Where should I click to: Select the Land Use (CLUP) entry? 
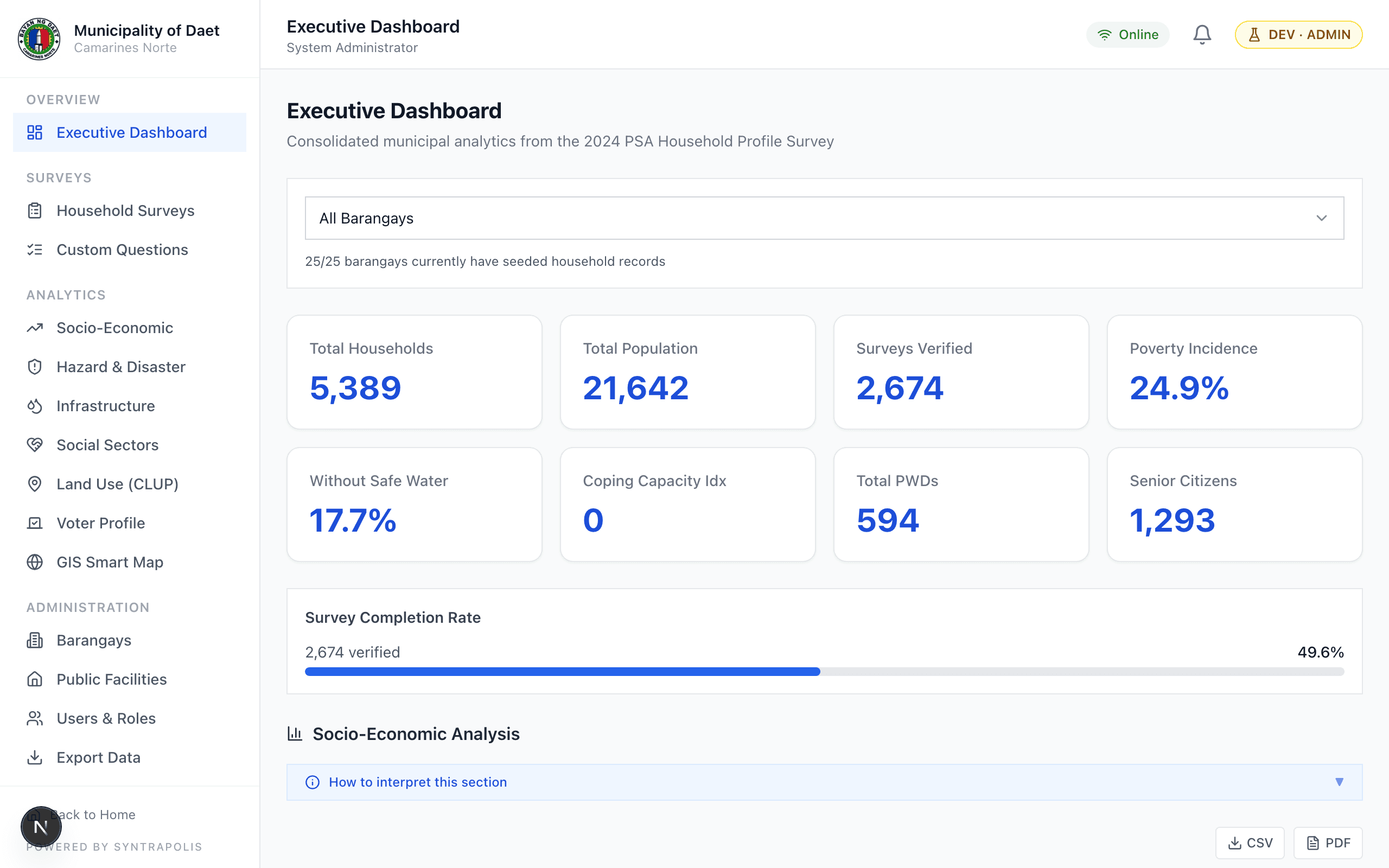tap(117, 484)
